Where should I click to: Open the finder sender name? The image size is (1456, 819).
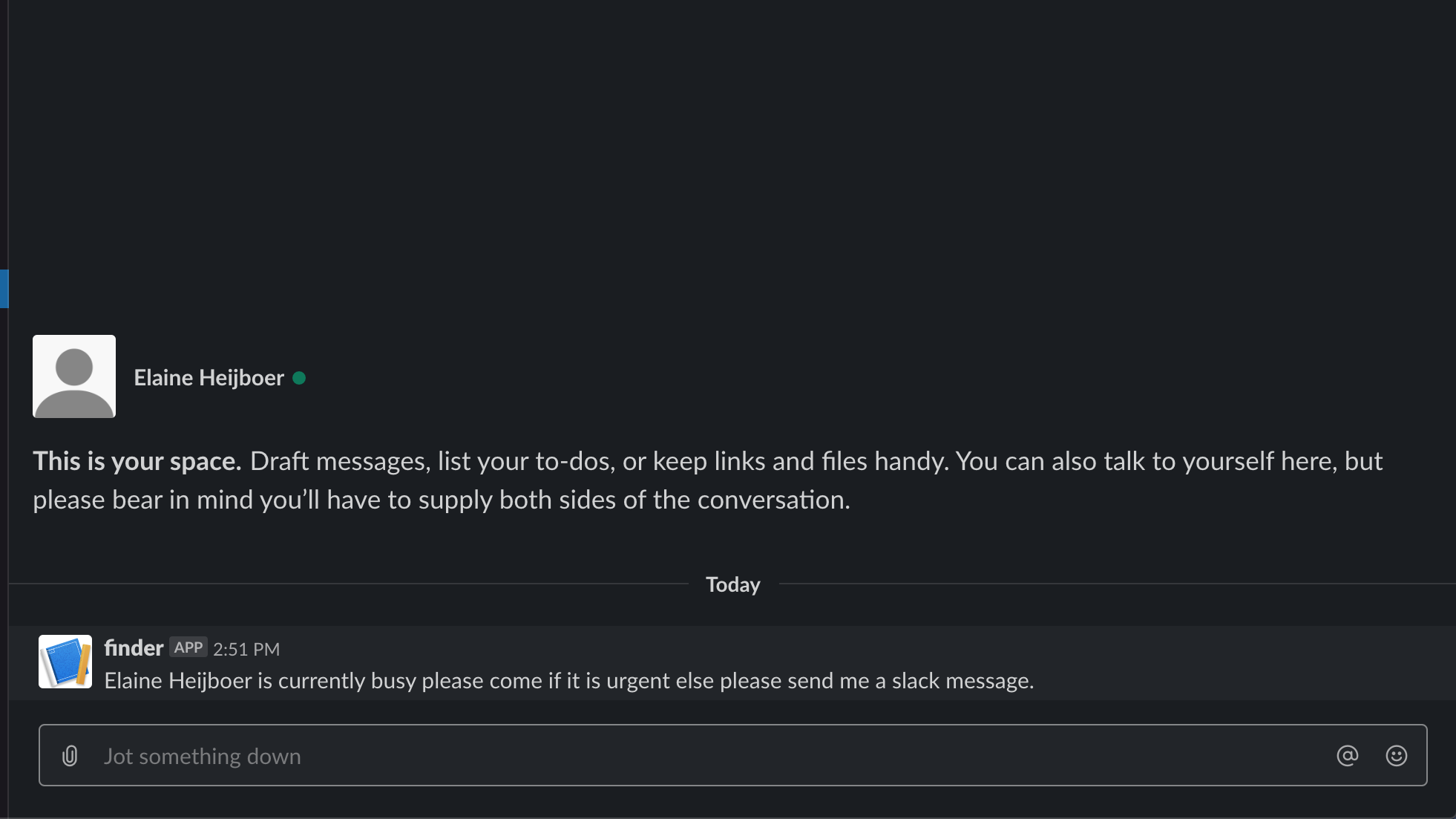[134, 647]
